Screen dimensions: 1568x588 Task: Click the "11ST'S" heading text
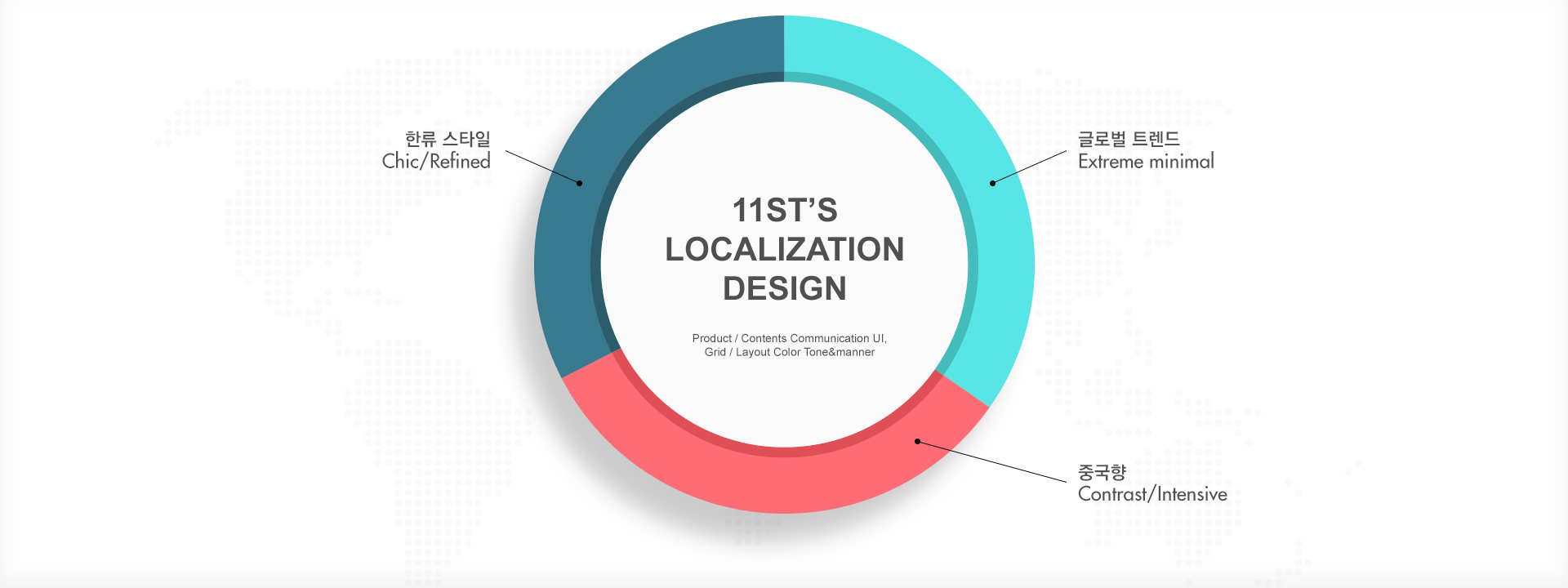(x=785, y=210)
